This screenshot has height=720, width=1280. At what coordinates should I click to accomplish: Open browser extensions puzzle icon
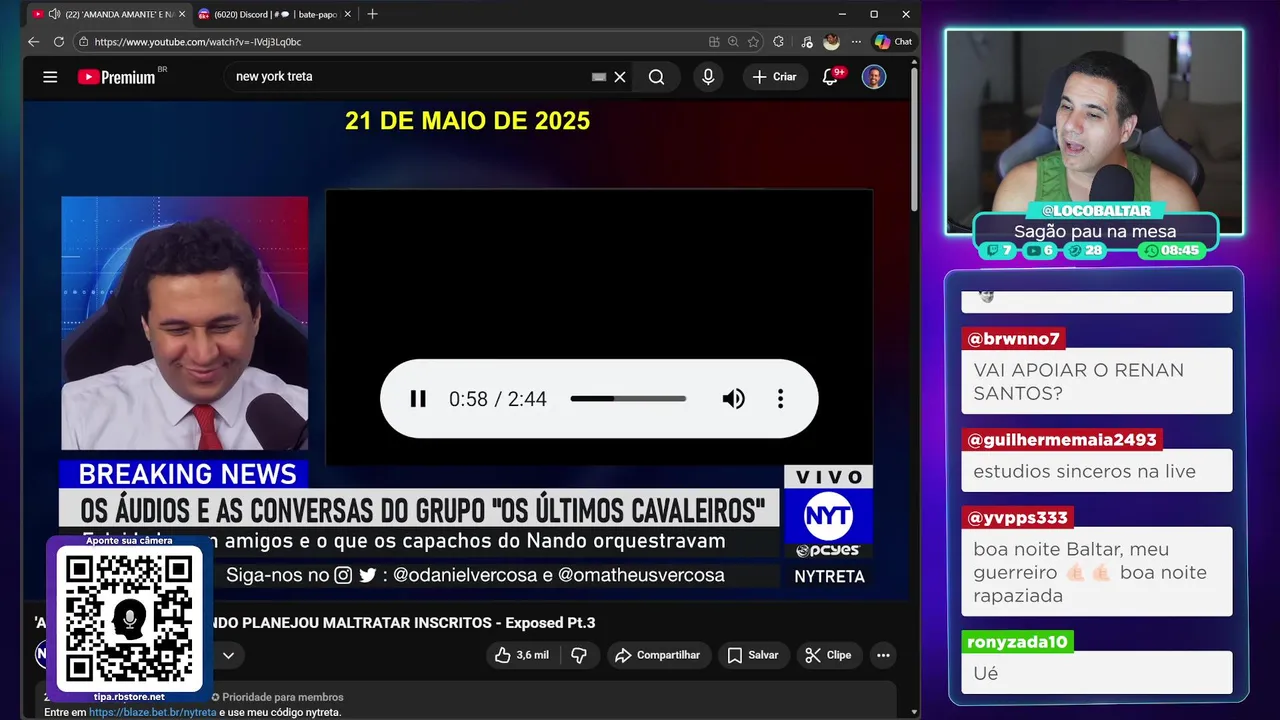click(x=779, y=42)
